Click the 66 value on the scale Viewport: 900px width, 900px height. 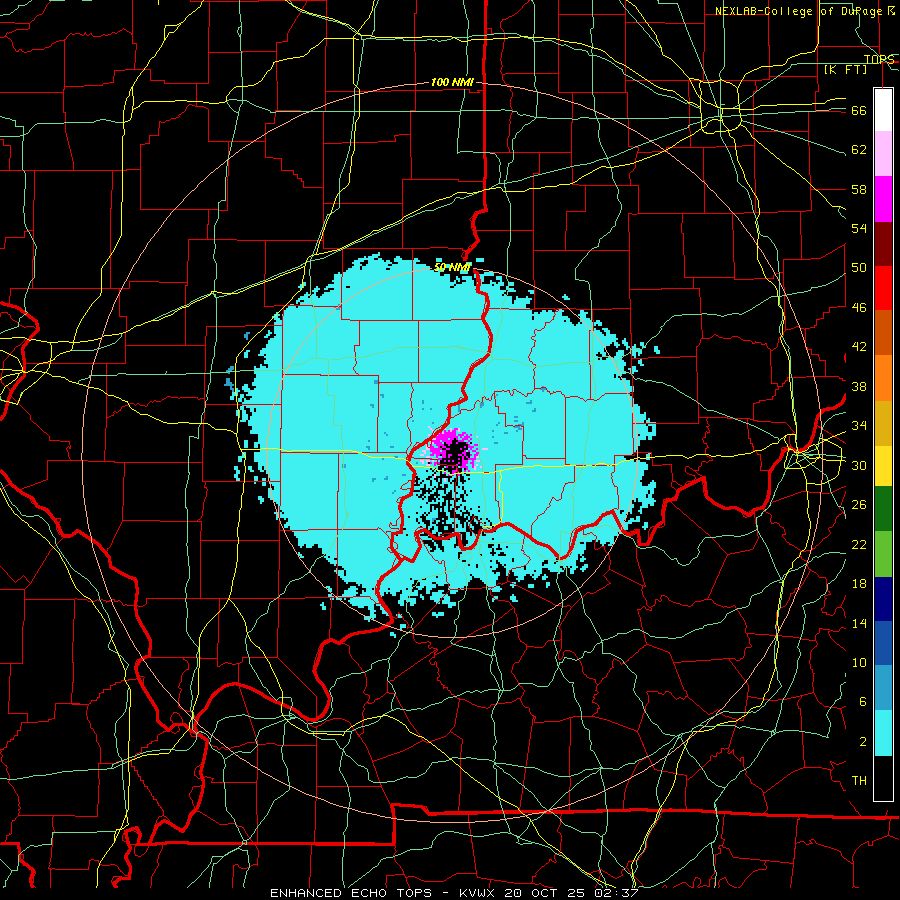tap(859, 111)
